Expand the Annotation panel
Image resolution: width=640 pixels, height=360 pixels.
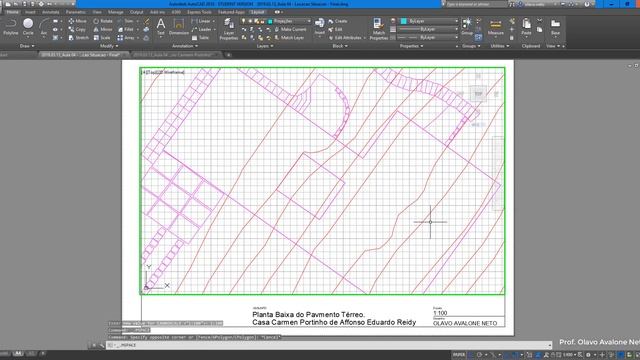tap(185, 46)
